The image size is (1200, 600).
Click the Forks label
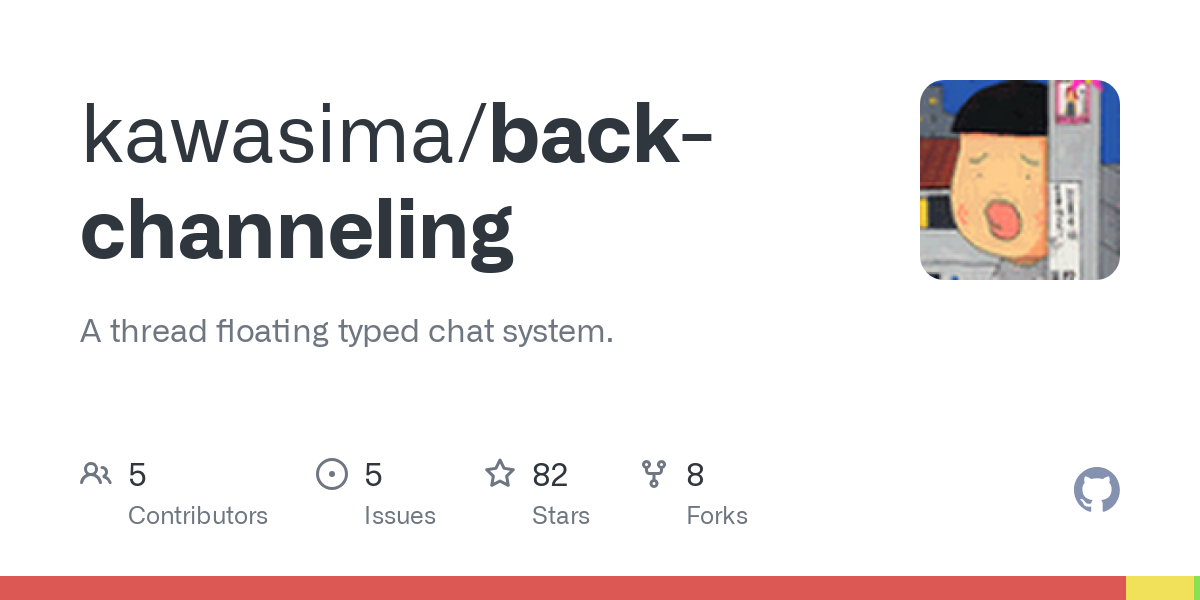pos(717,516)
